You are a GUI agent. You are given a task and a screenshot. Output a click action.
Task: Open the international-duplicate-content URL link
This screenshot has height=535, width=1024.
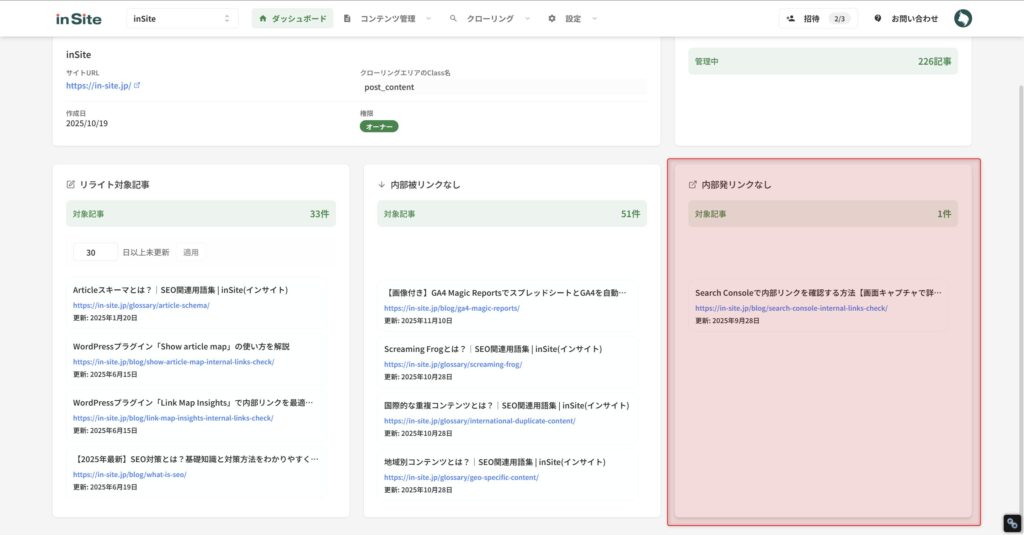479,421
